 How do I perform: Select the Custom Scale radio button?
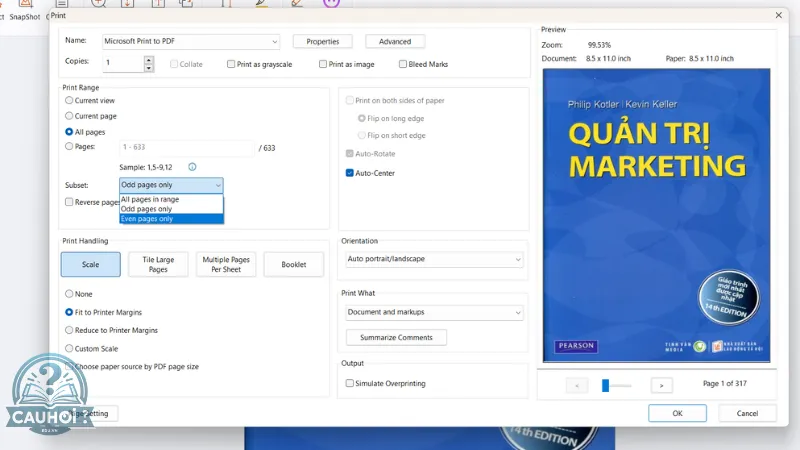click(69, 348)
